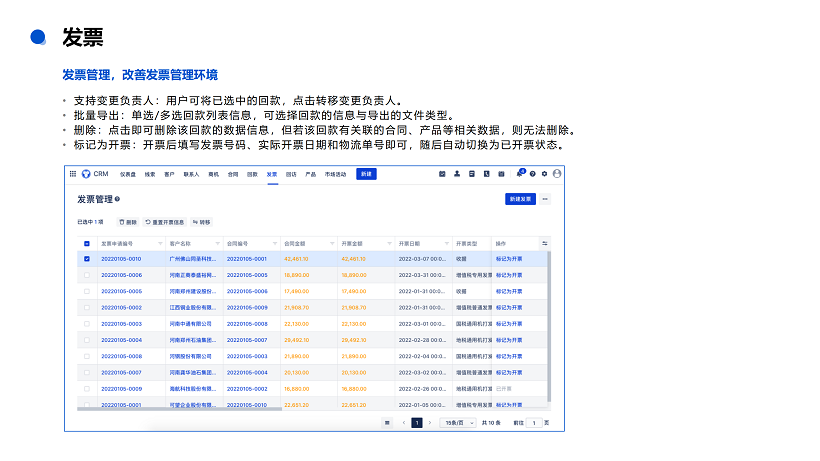Viewport: 820px width, 461px height.
Task: Open invoice number link 20220105-0002
Action: point(121,307)
